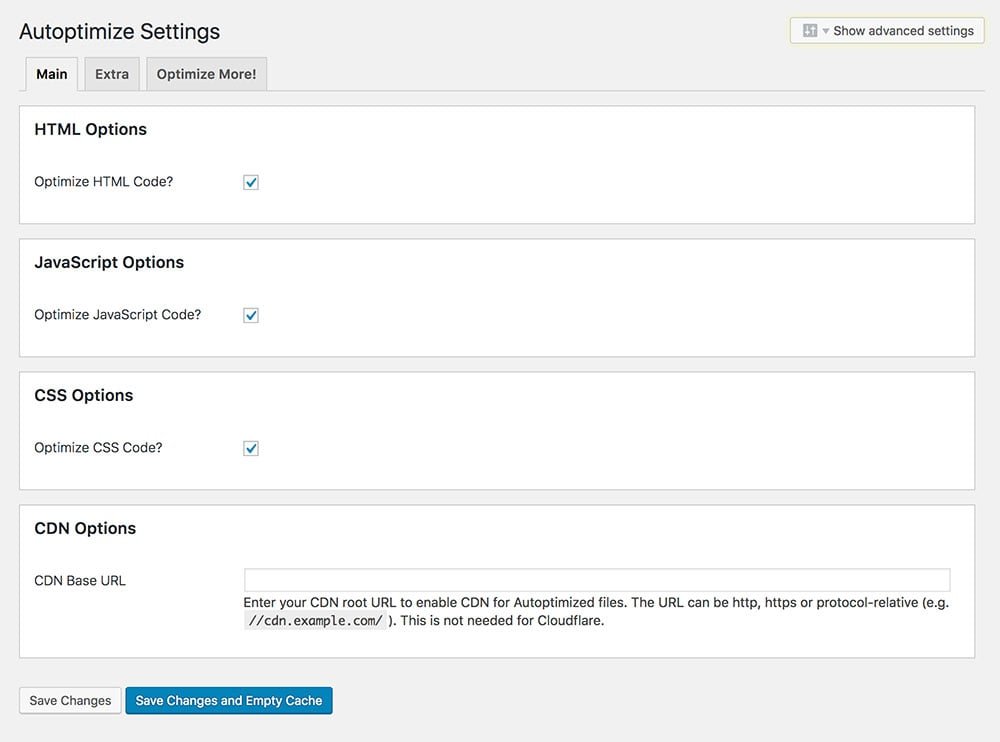Viewport: 1000px width, 742px height.
Task: Click the JavaScript Options heading
Action: (109, 262)
